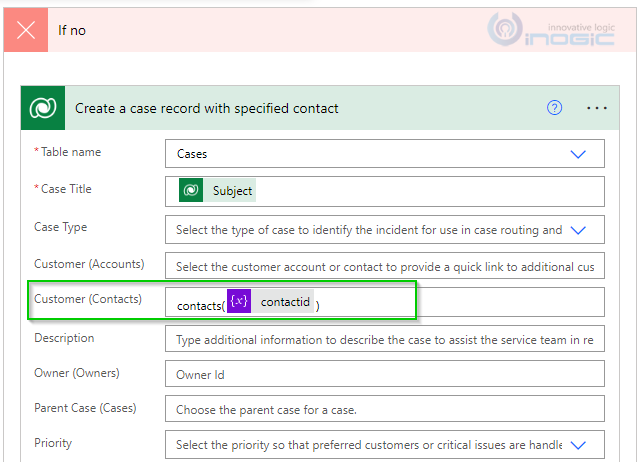The width and height of the screenshot is (644, 462).
Task: Click the Customer (Accounts) input field
Action: [385, 267]
